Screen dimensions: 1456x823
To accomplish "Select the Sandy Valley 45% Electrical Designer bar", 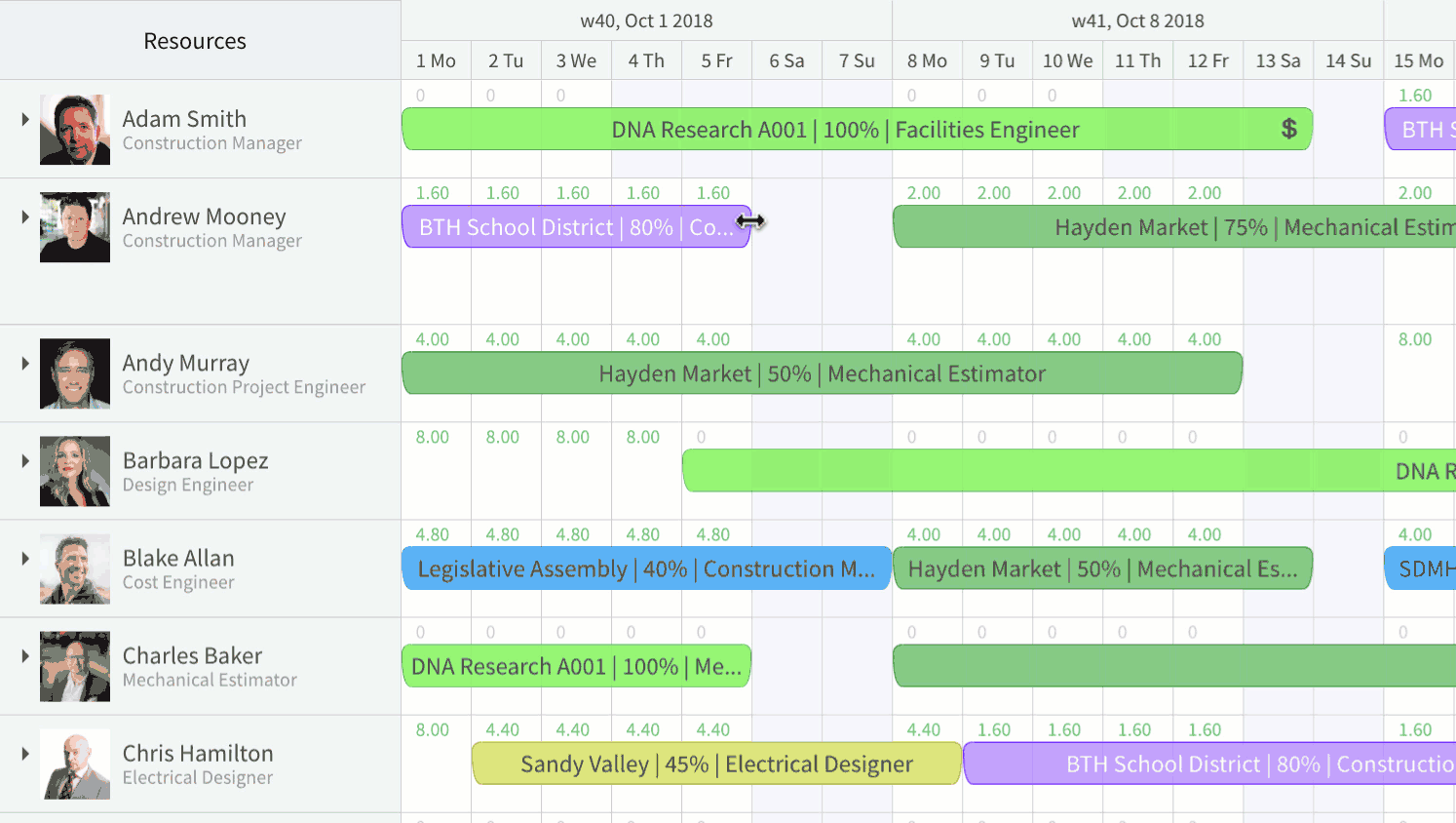I will coord(716,764).
